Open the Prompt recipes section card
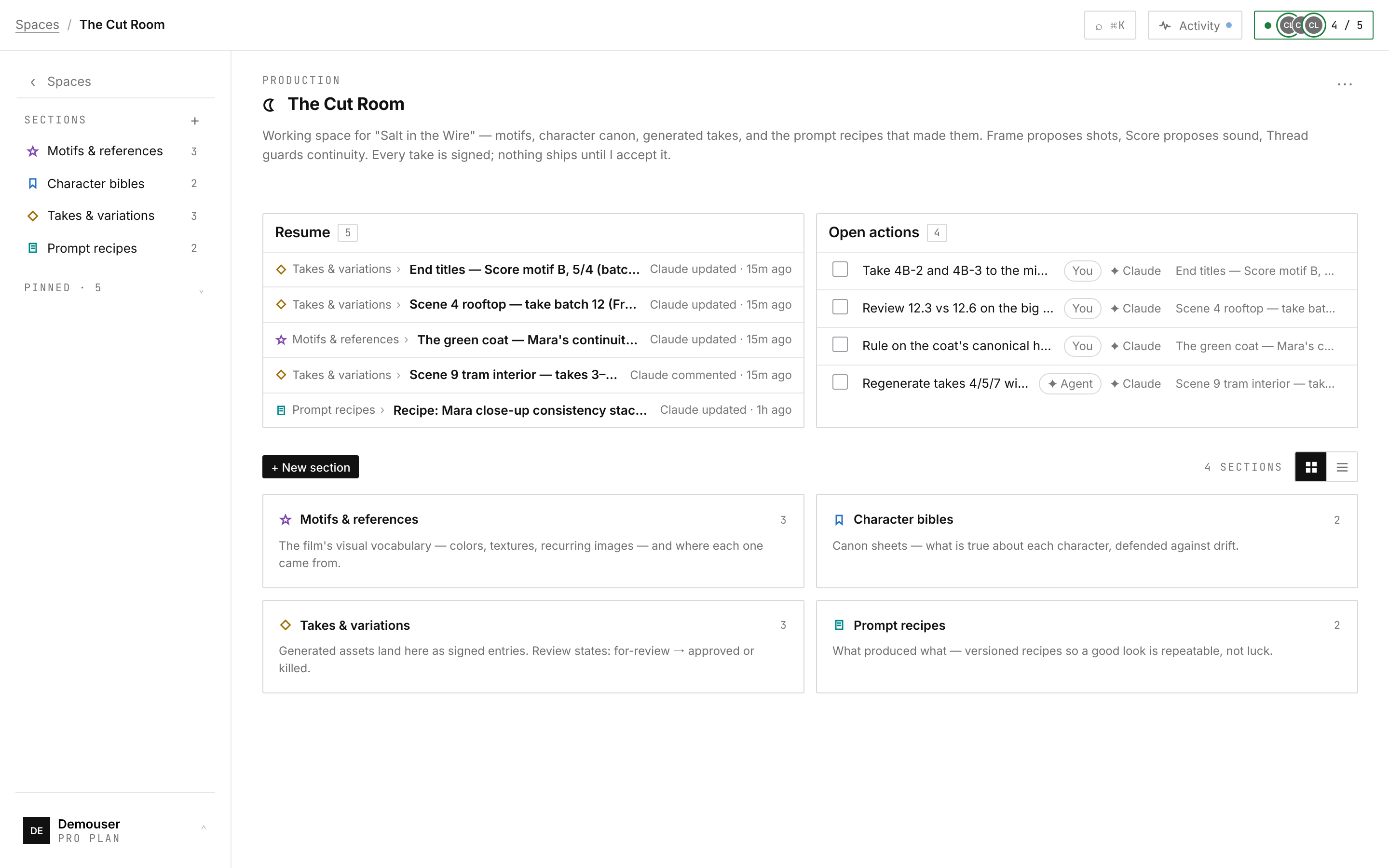 [1087, 646]
